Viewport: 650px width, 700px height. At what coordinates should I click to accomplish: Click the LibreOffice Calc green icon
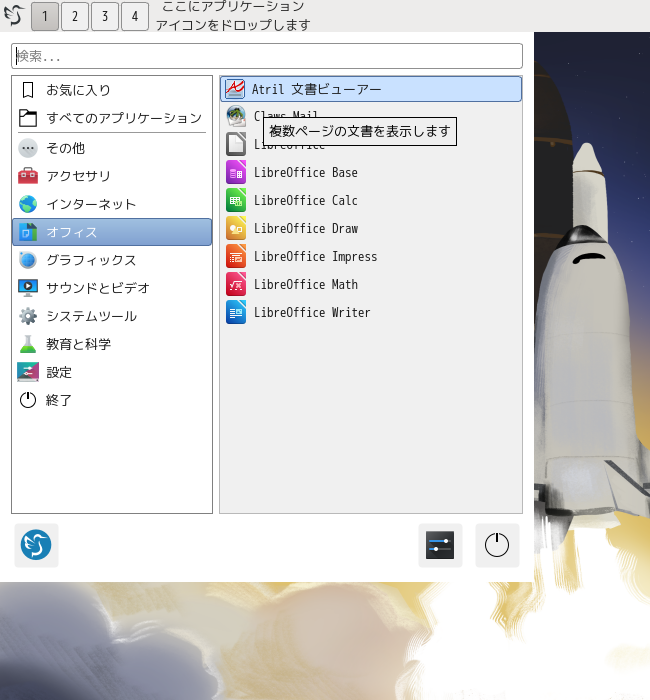click(236, 201)
